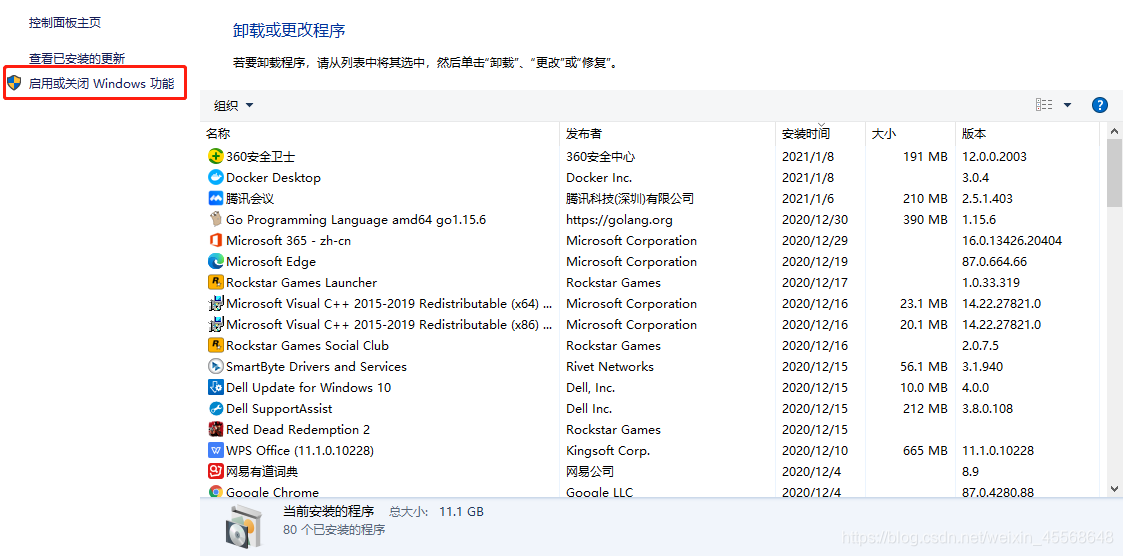Screen dimensions: 1123x556
Task: Click publisher Rivet Networks
Action: pyautogui.click(x=610, y=366)
